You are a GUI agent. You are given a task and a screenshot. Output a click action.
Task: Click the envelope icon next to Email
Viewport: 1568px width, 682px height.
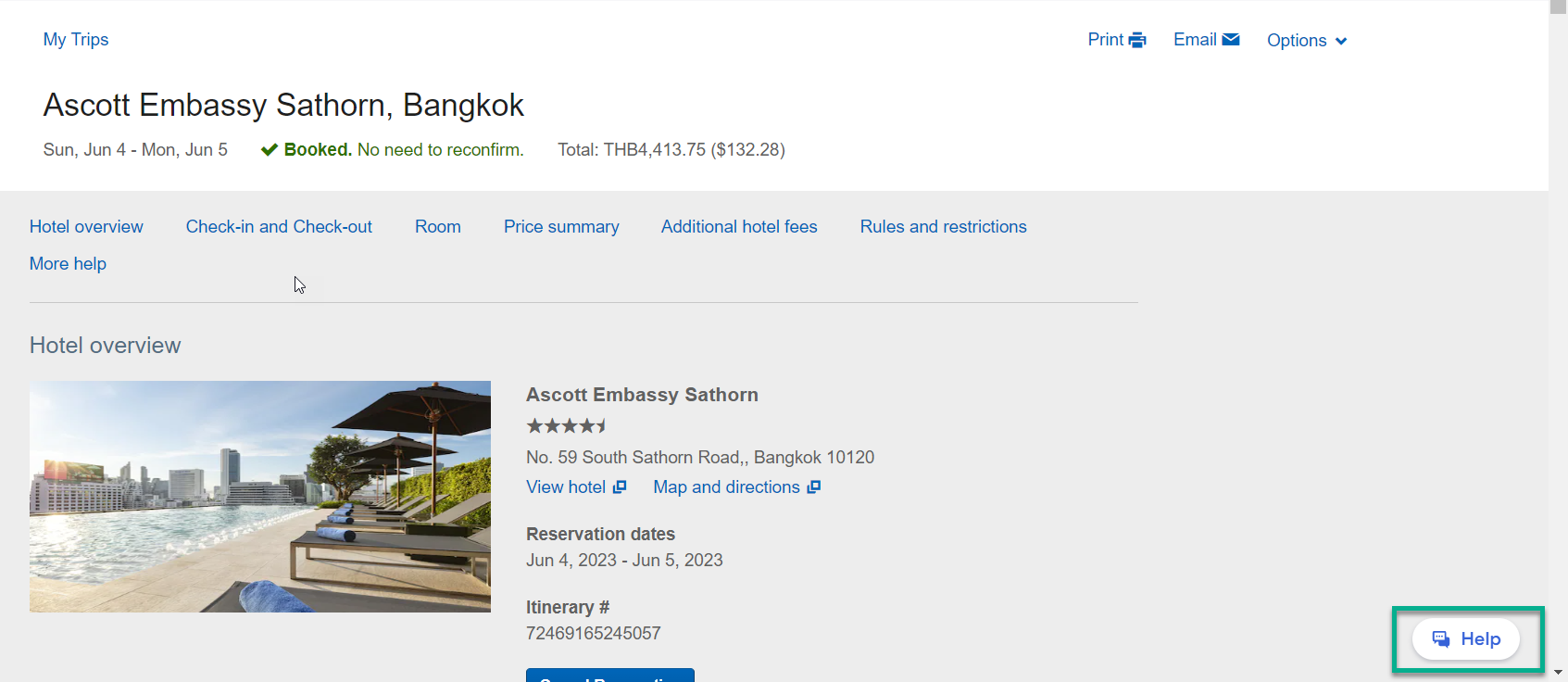(x=1231, y=39)
